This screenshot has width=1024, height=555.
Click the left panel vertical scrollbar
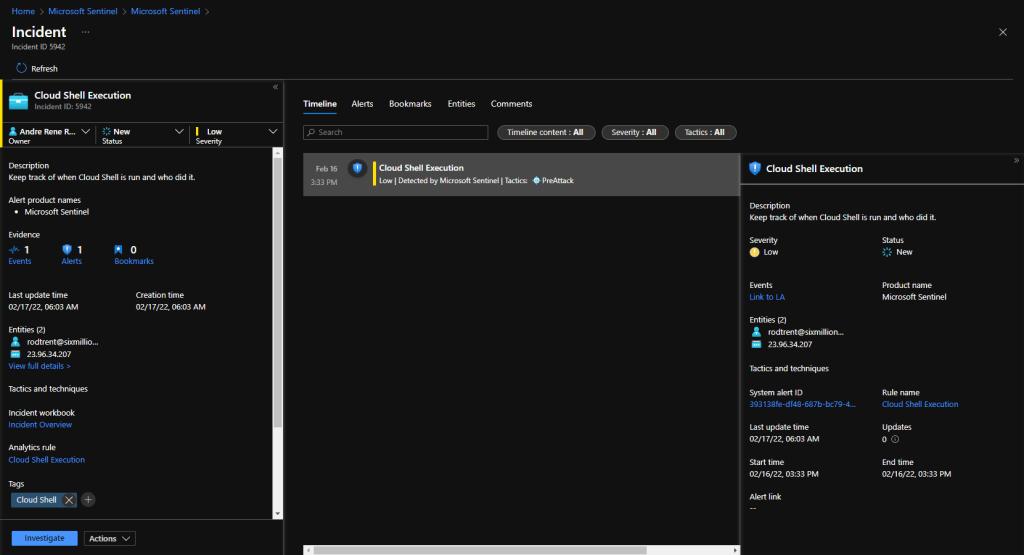pyautogui.click(x=278, y=293)
